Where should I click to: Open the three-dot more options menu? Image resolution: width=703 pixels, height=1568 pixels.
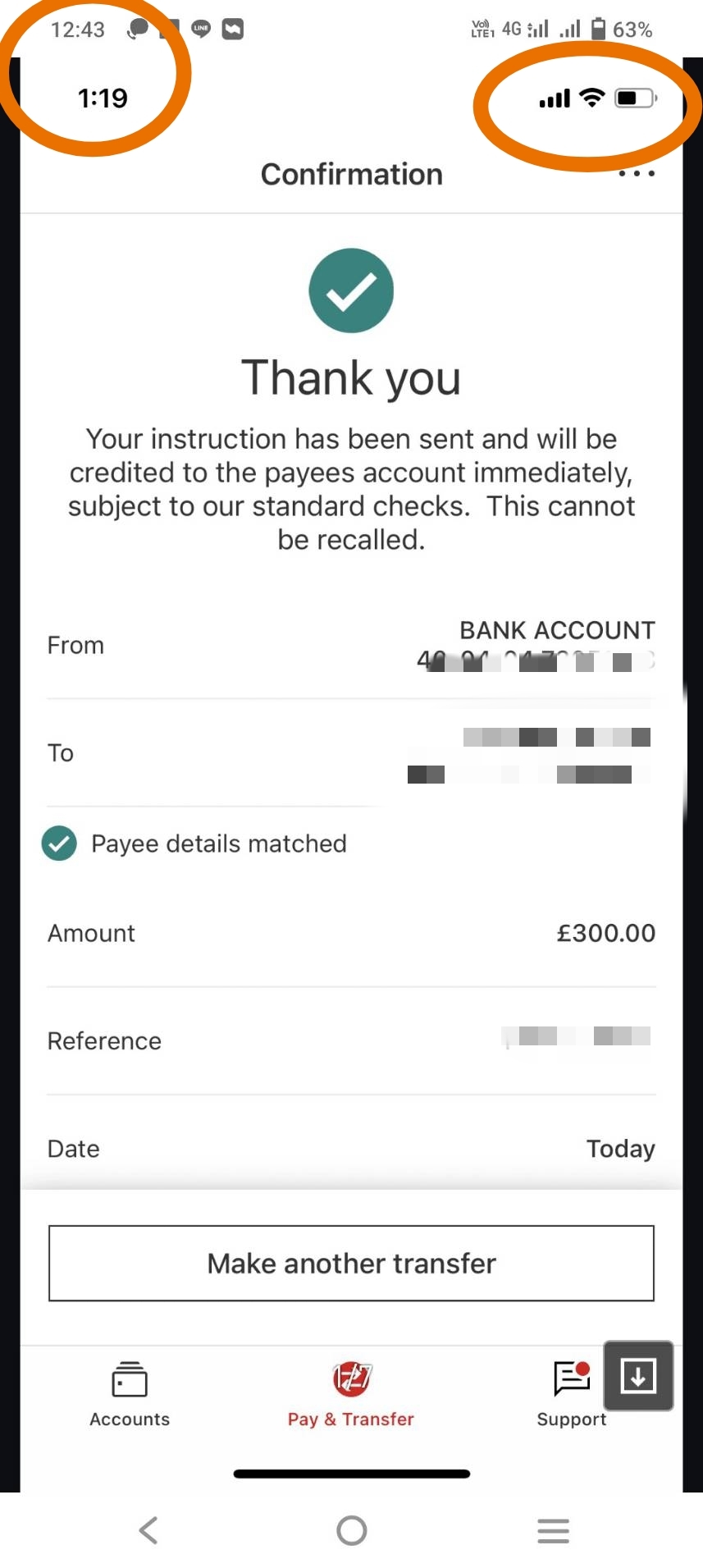coord(637,174)
